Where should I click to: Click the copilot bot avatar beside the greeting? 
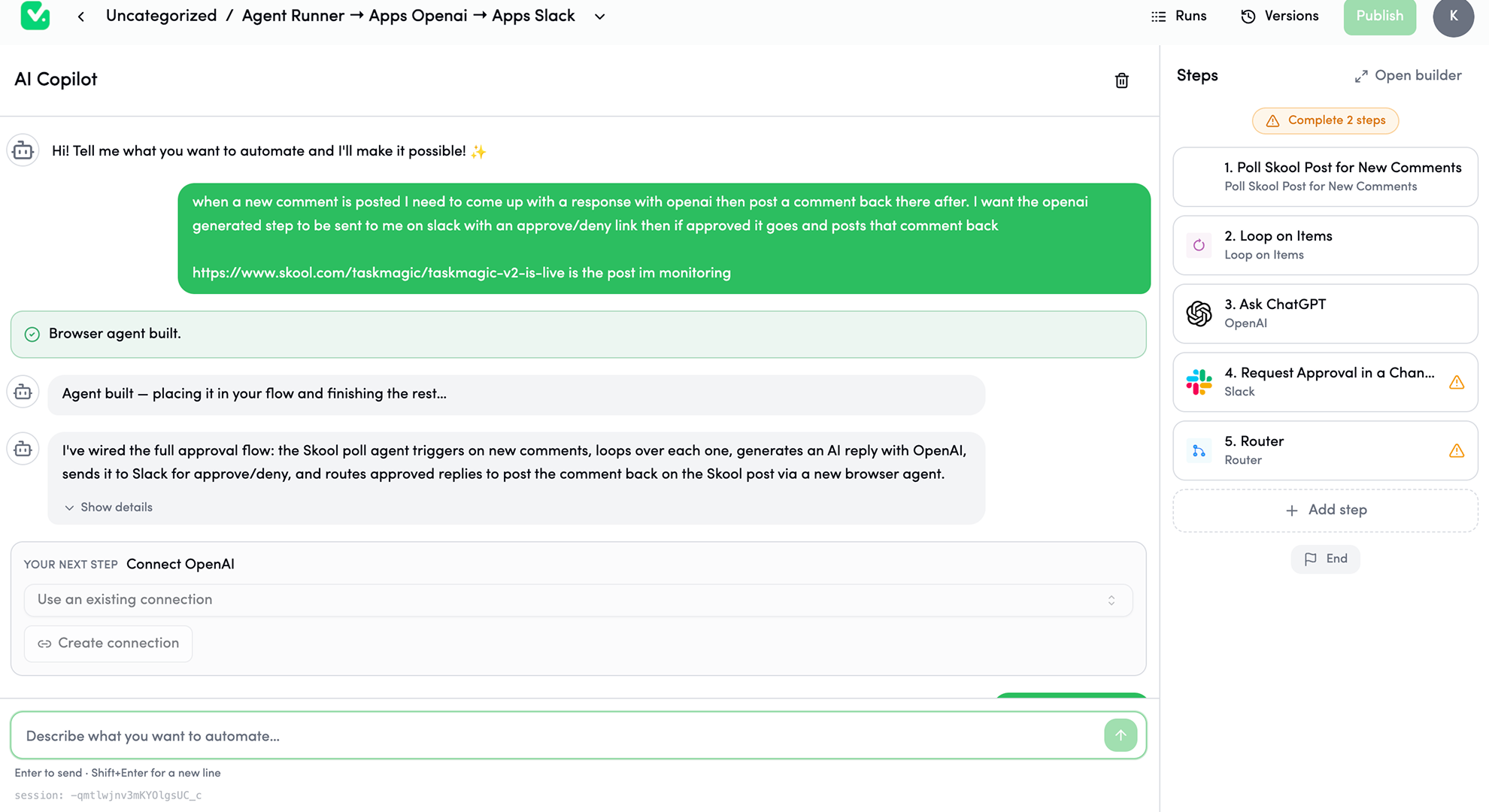click(x=23, y=151)
